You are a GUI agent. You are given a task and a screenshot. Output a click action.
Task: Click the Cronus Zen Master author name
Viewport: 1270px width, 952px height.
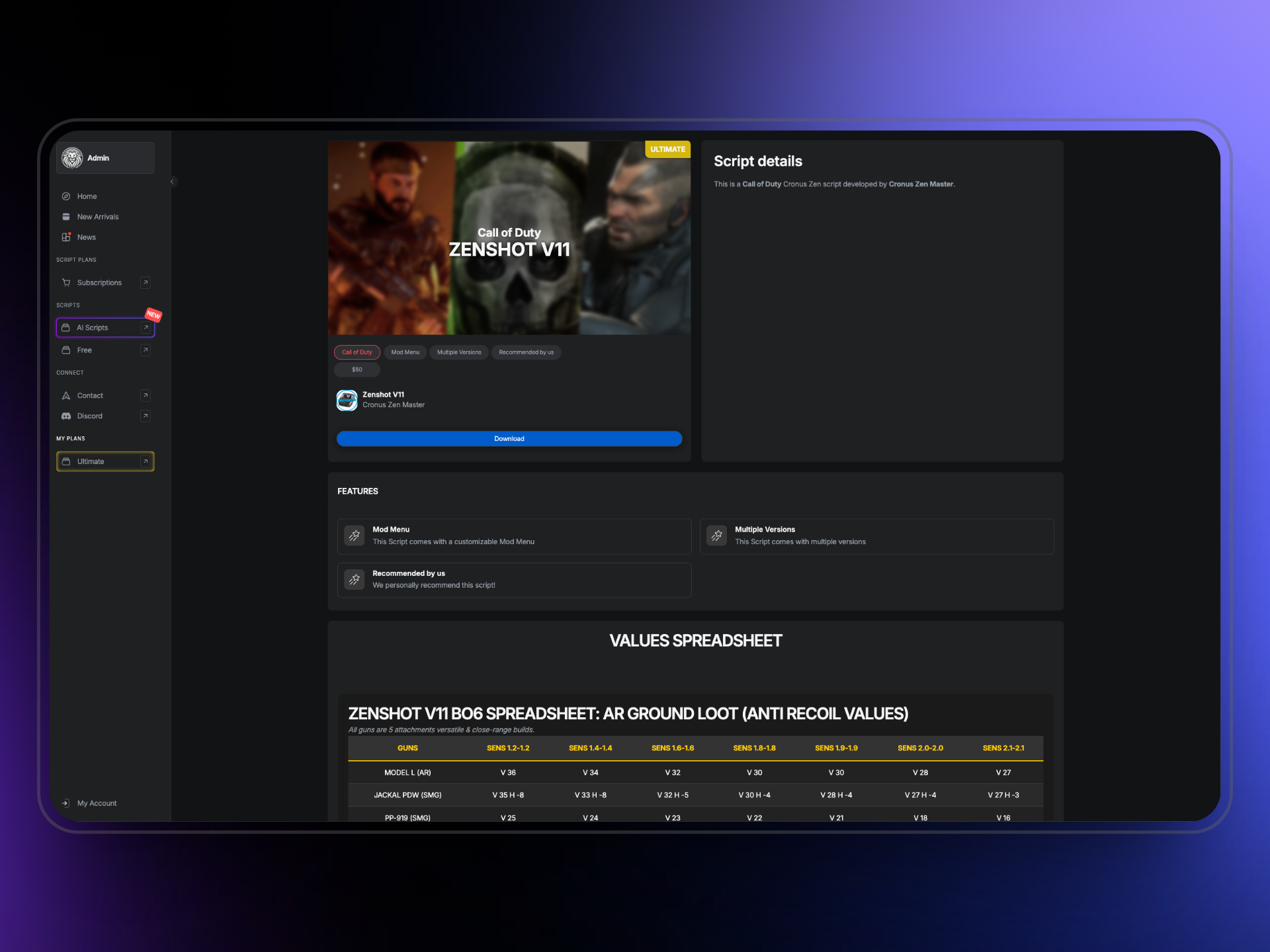click(394, 405)
